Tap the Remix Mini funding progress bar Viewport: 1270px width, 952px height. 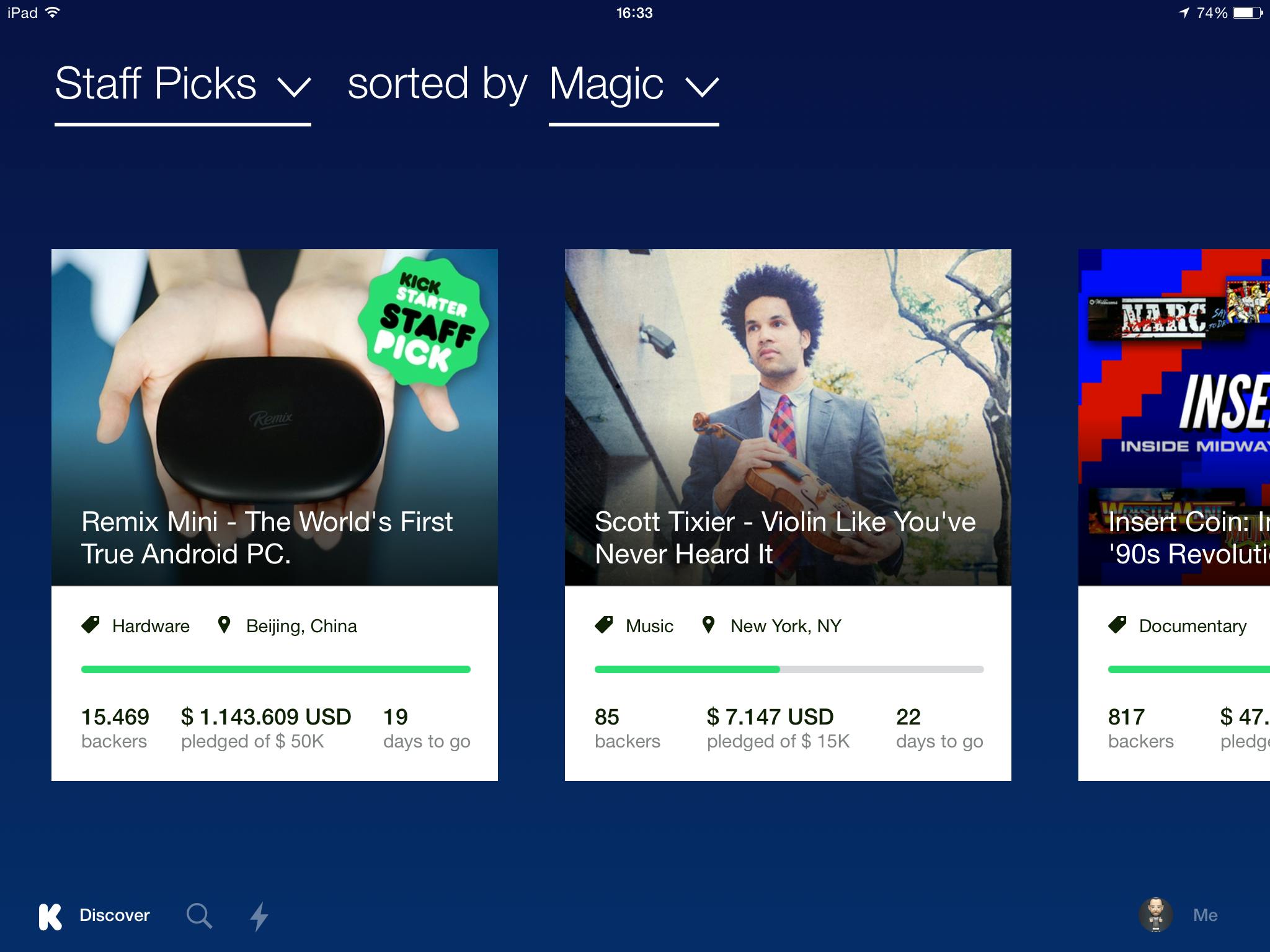click(275, 669)
